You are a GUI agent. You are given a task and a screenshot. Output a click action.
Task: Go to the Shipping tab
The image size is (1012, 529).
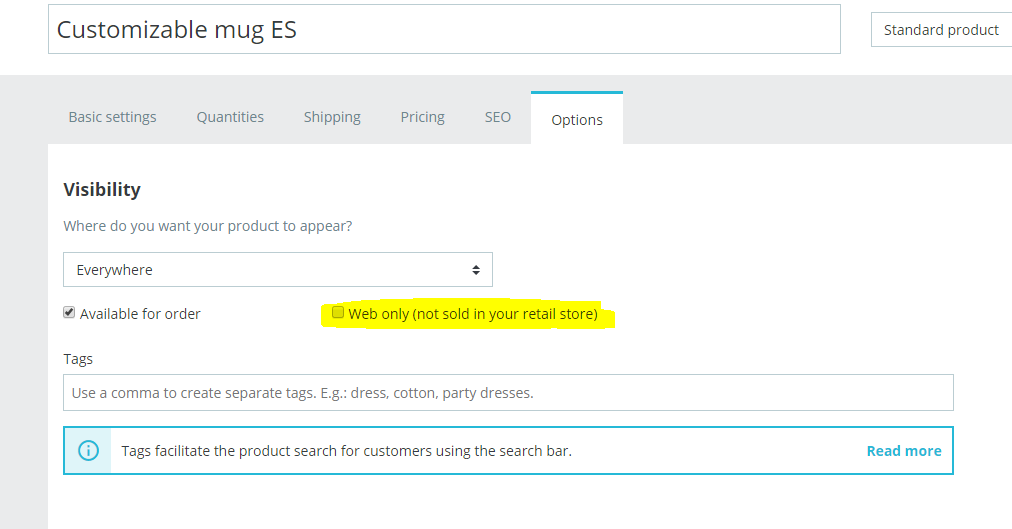click(x=332, y=117)
